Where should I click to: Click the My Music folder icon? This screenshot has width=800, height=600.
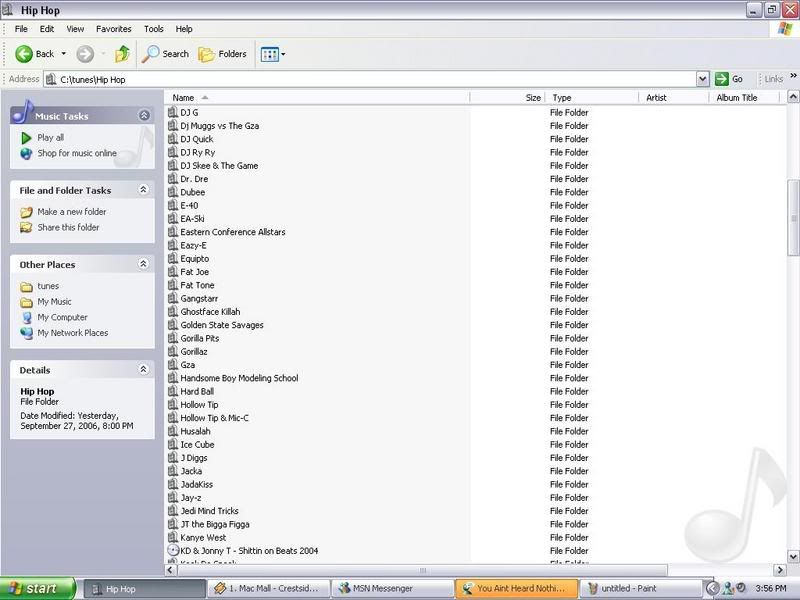(x=26, y=303)
